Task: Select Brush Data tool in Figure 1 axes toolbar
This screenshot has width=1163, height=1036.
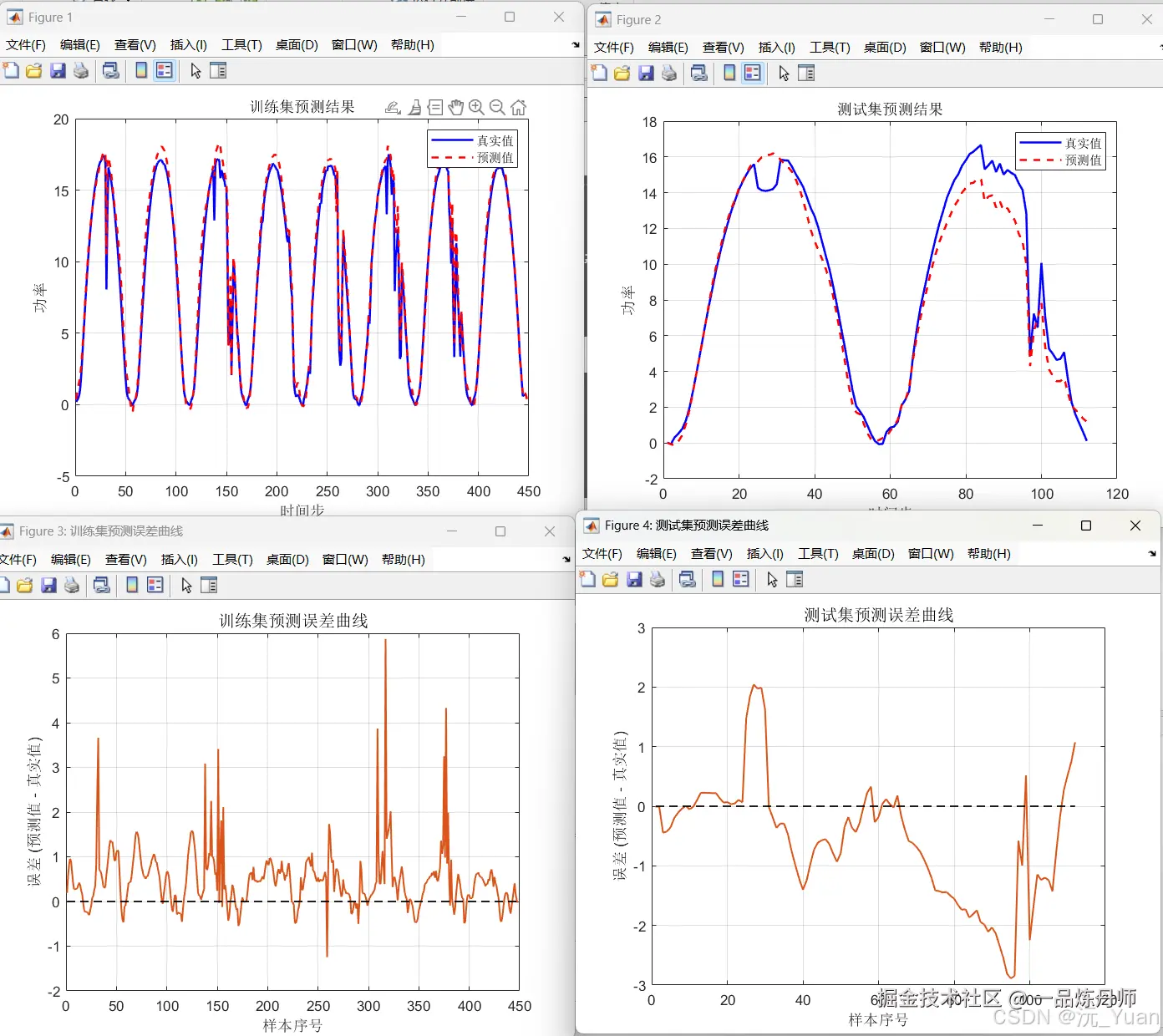Action: tap(415, 108)
